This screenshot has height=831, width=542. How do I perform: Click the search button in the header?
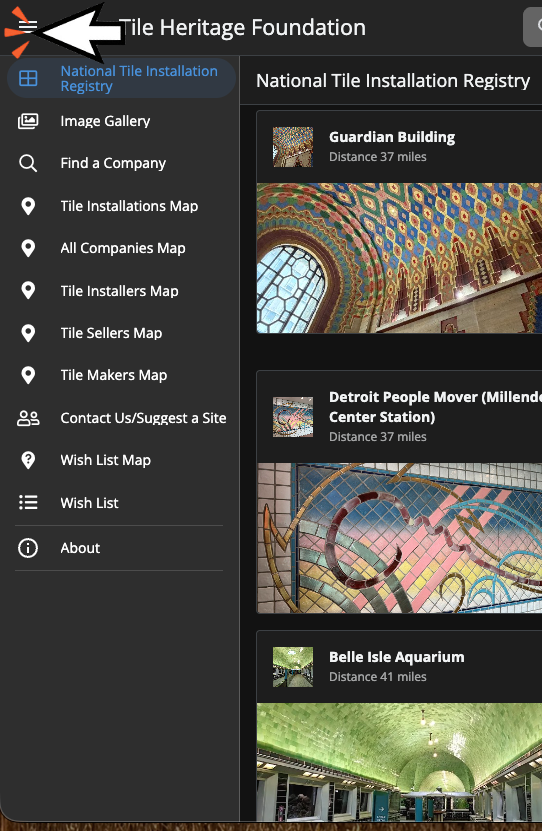tap(533, 27)
